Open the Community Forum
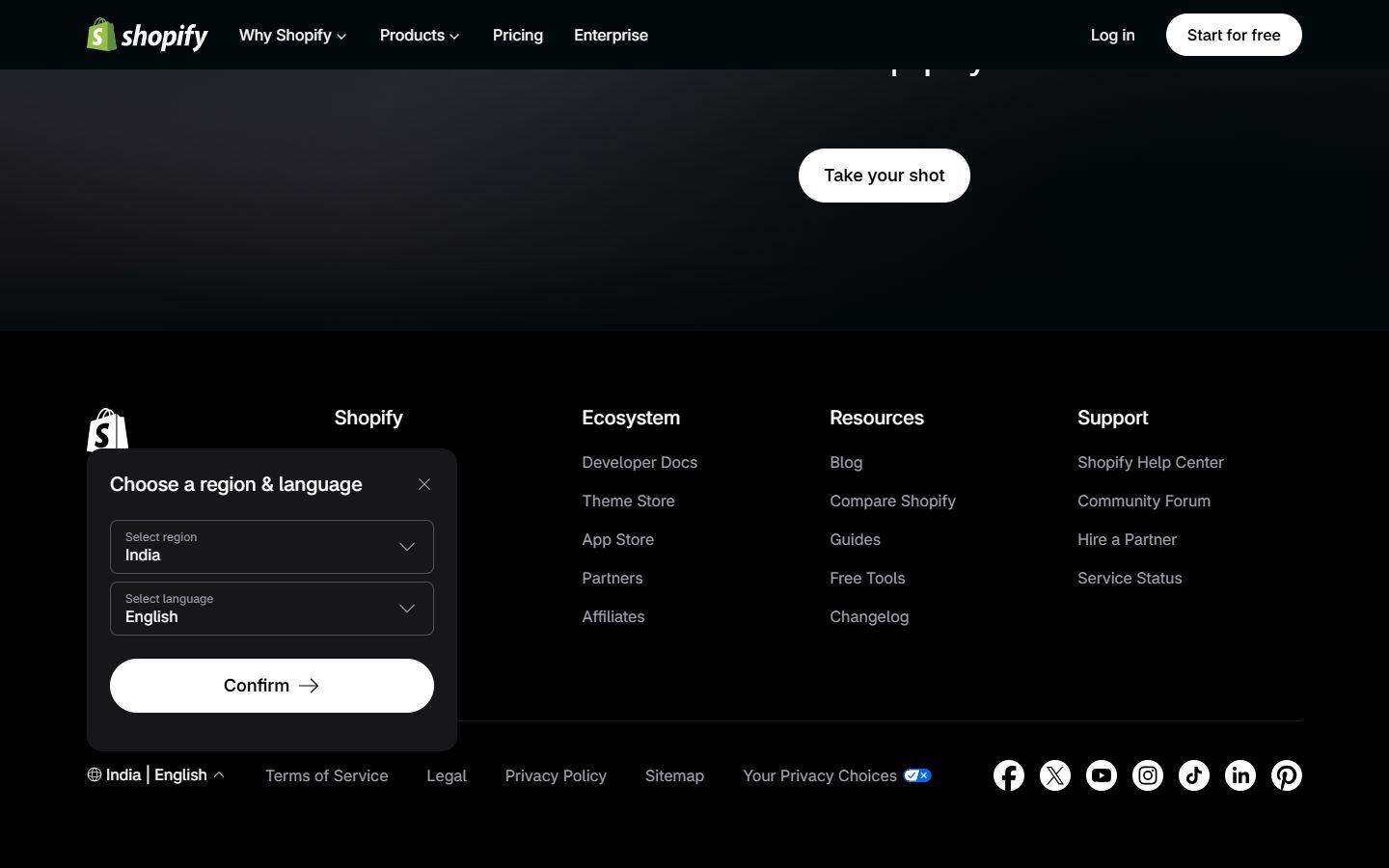Viewport: 1389px width, 868px height. (x=1144, y=501)
